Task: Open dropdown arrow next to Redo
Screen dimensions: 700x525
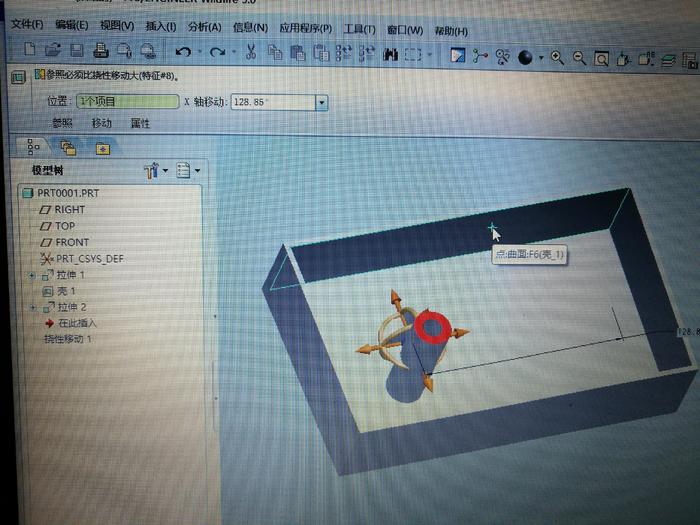Action: pyautogui.click(x=234, y=53)
